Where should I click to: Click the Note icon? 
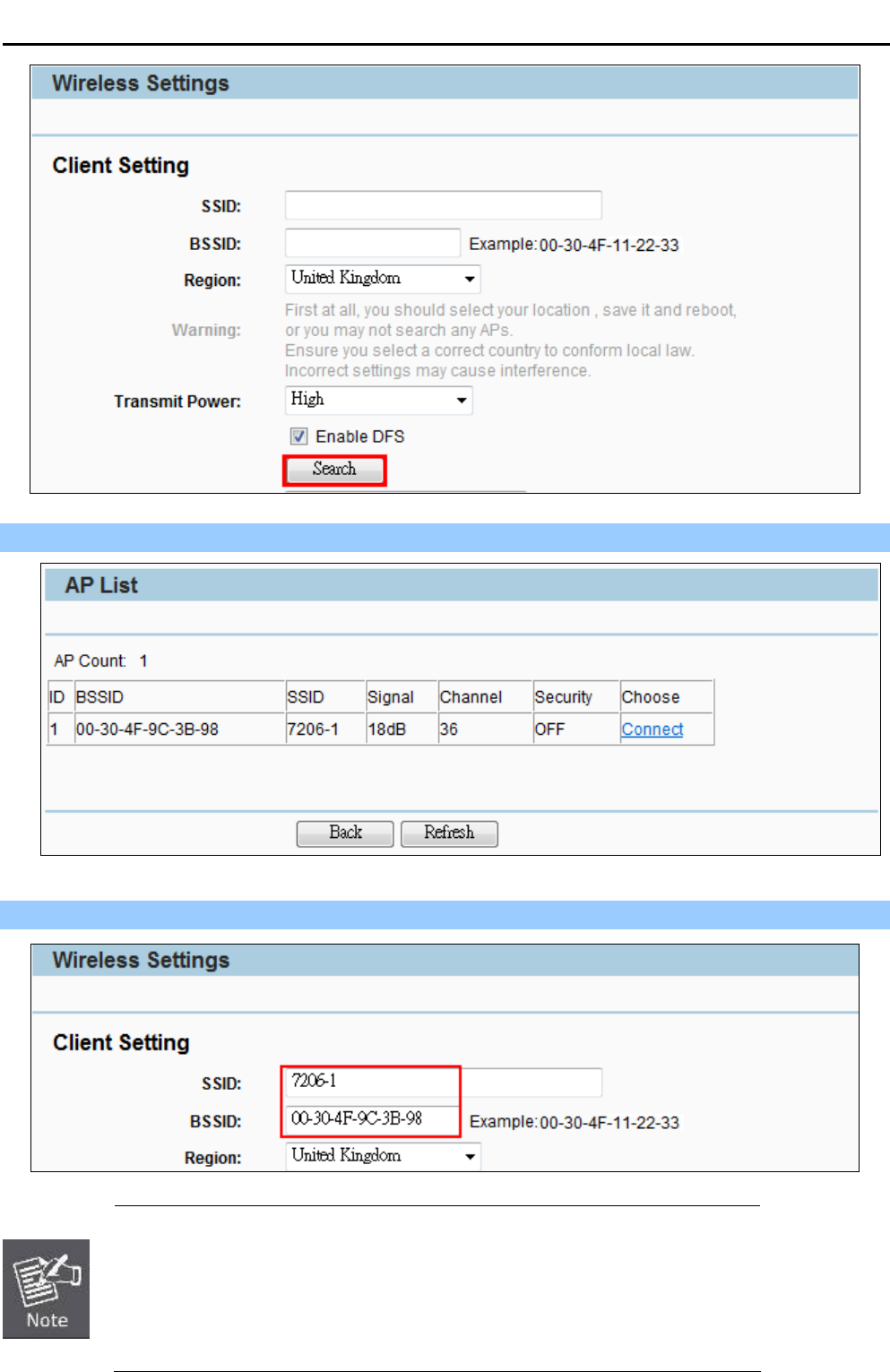[47, 1289]
